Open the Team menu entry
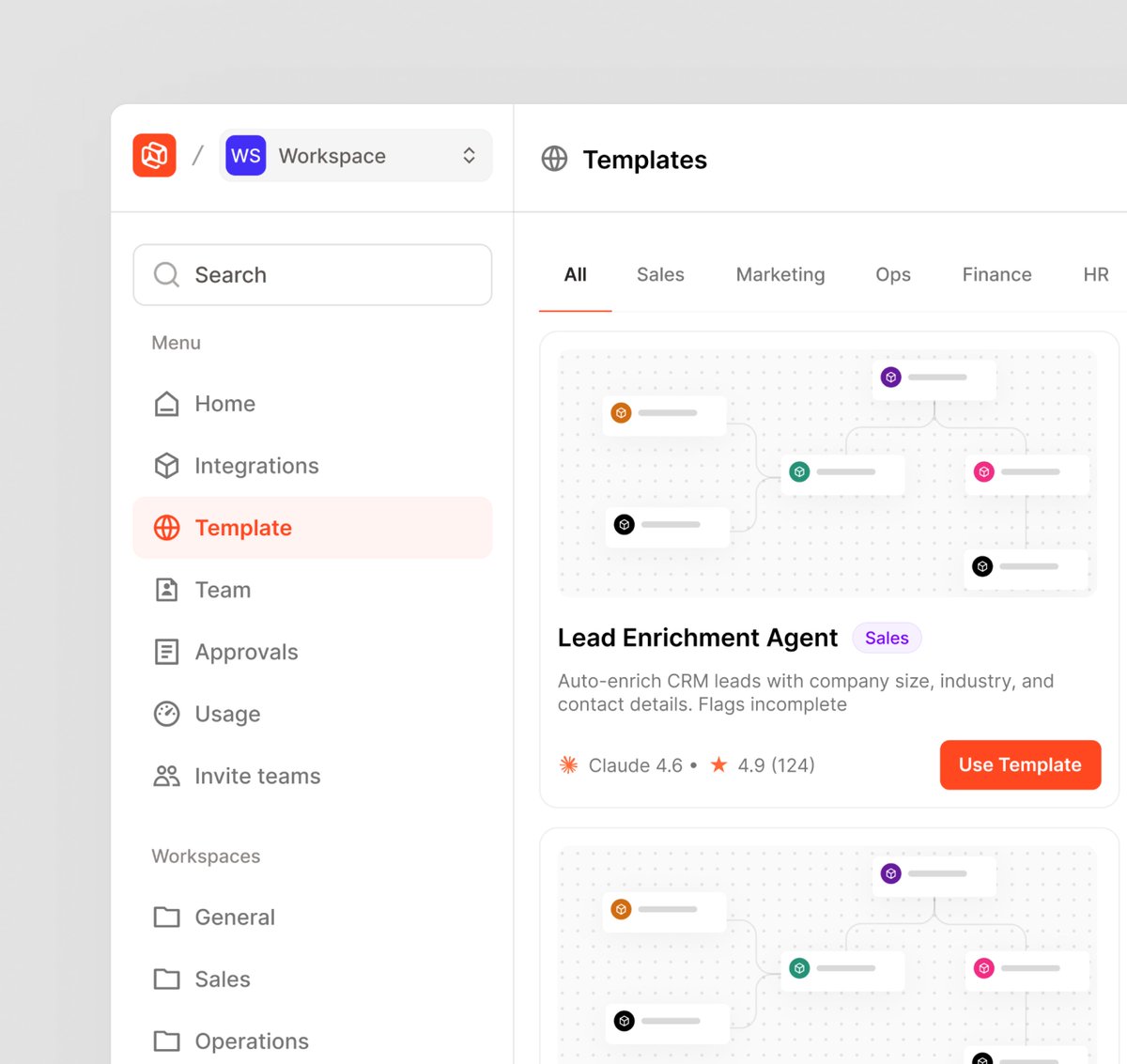Viewport: 1127px width, 1064px height. click(x=313, y=590)
